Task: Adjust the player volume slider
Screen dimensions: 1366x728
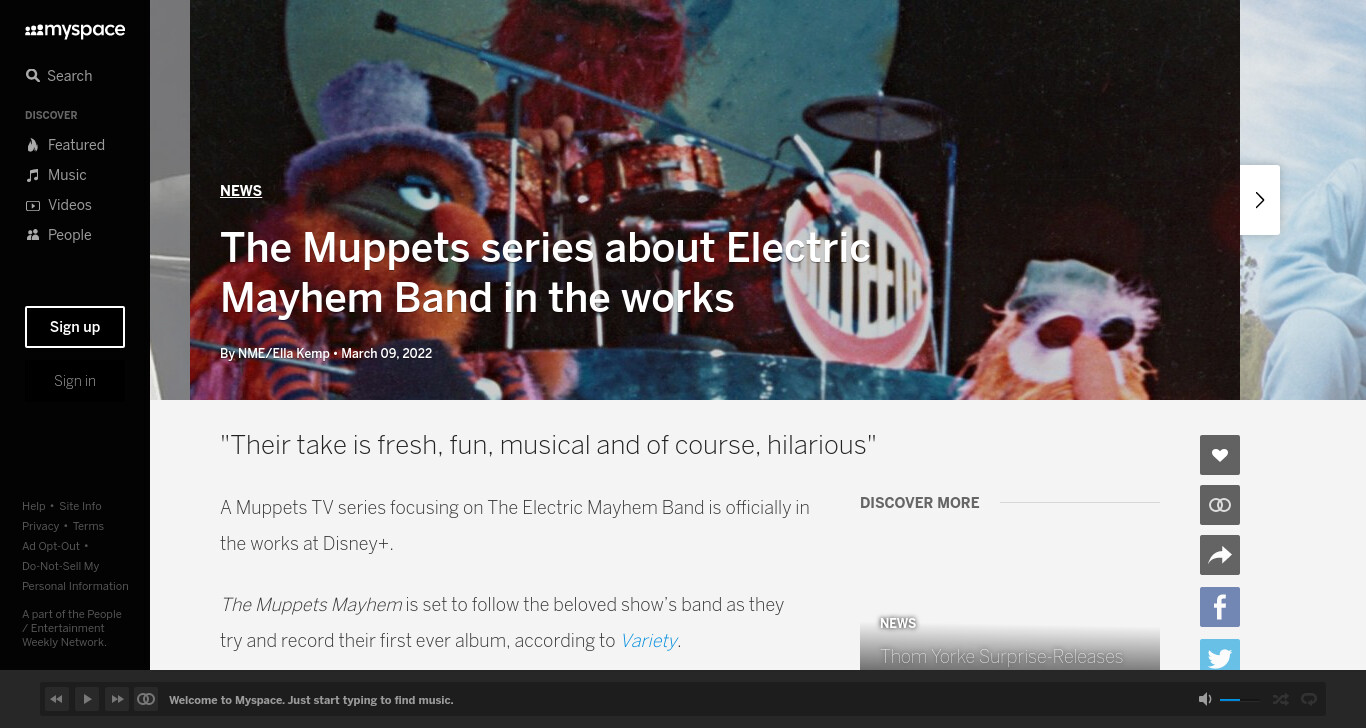Action: click(x=1239, y=700)
